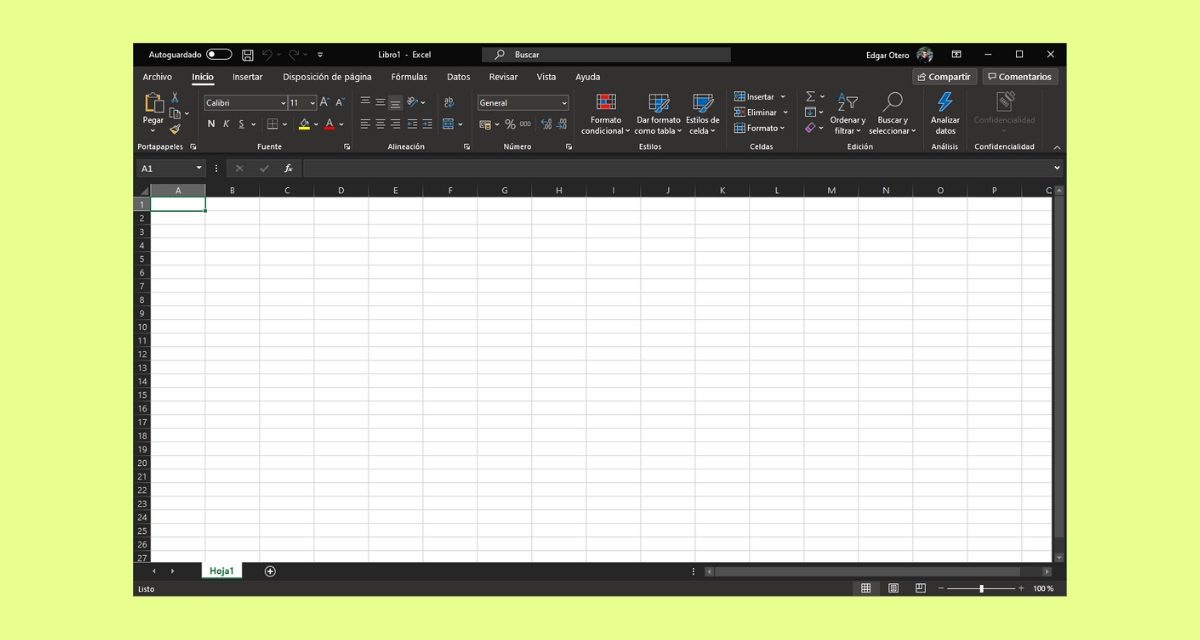Click the Analizar datos lightning icon
The width and height of the screenshot is (1200, 640).
point(945,102)
